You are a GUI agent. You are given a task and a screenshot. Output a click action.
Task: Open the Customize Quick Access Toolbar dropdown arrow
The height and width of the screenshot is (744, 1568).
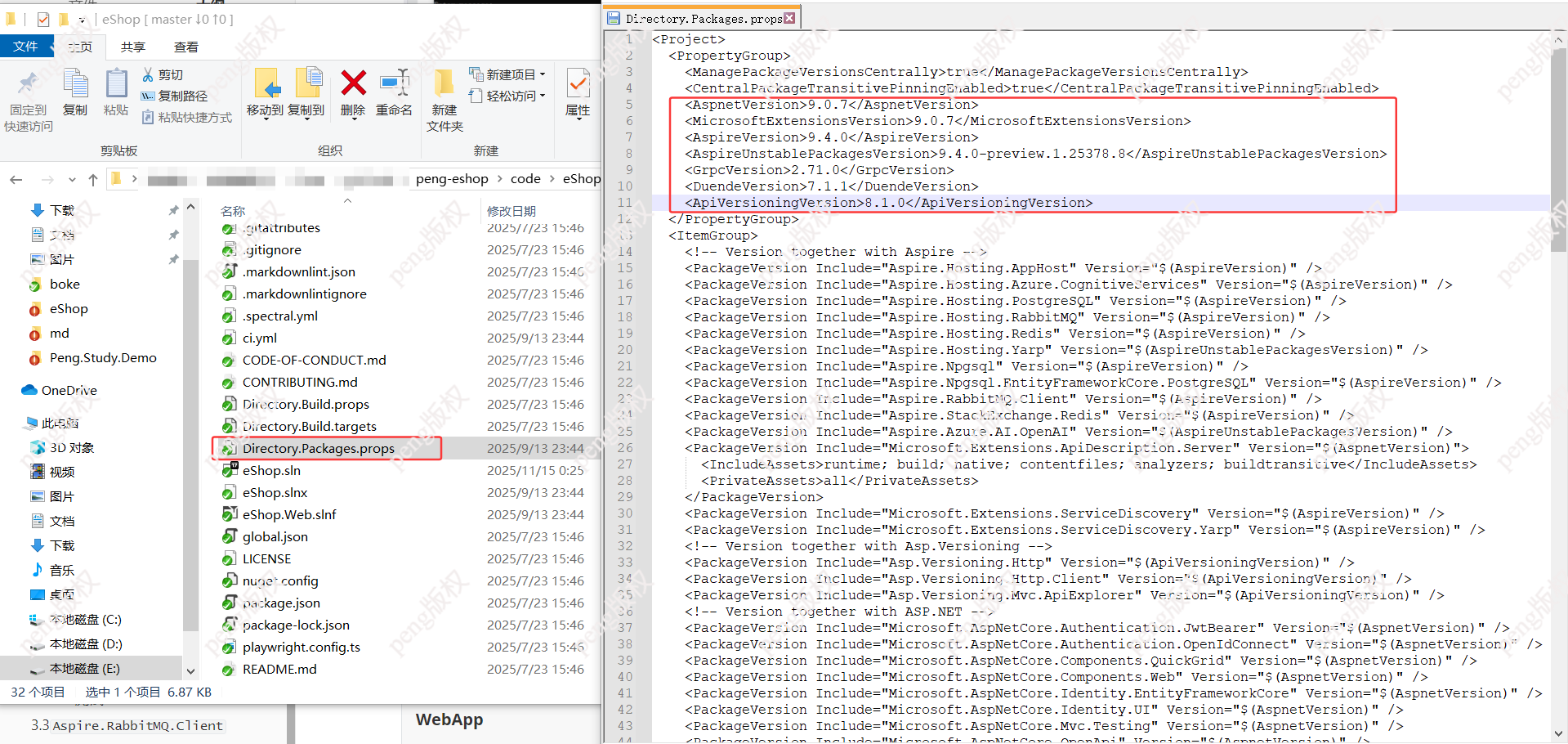pyautogui.click(x=82, y=20)
